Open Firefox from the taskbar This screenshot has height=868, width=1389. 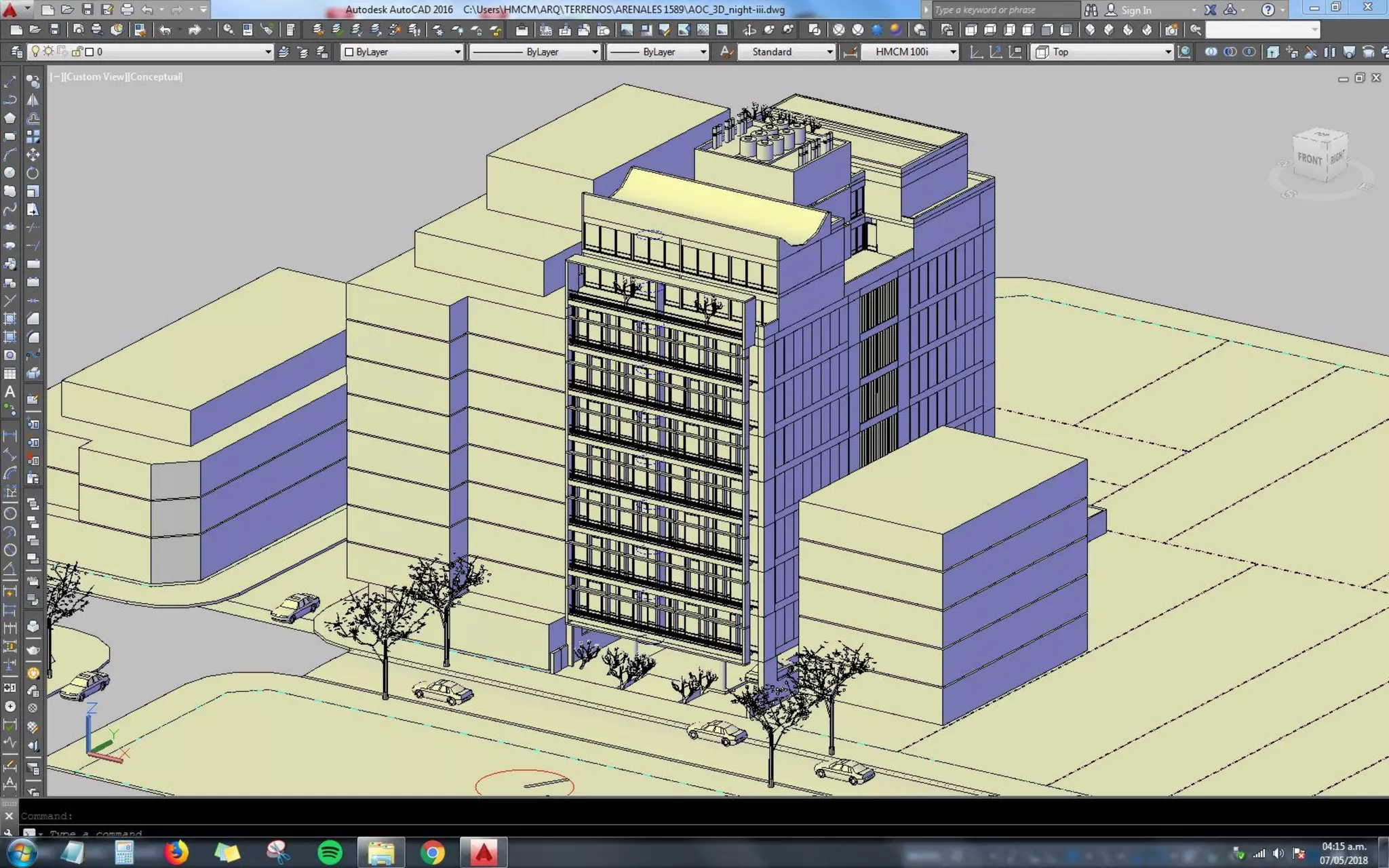(x=176, y=852)
